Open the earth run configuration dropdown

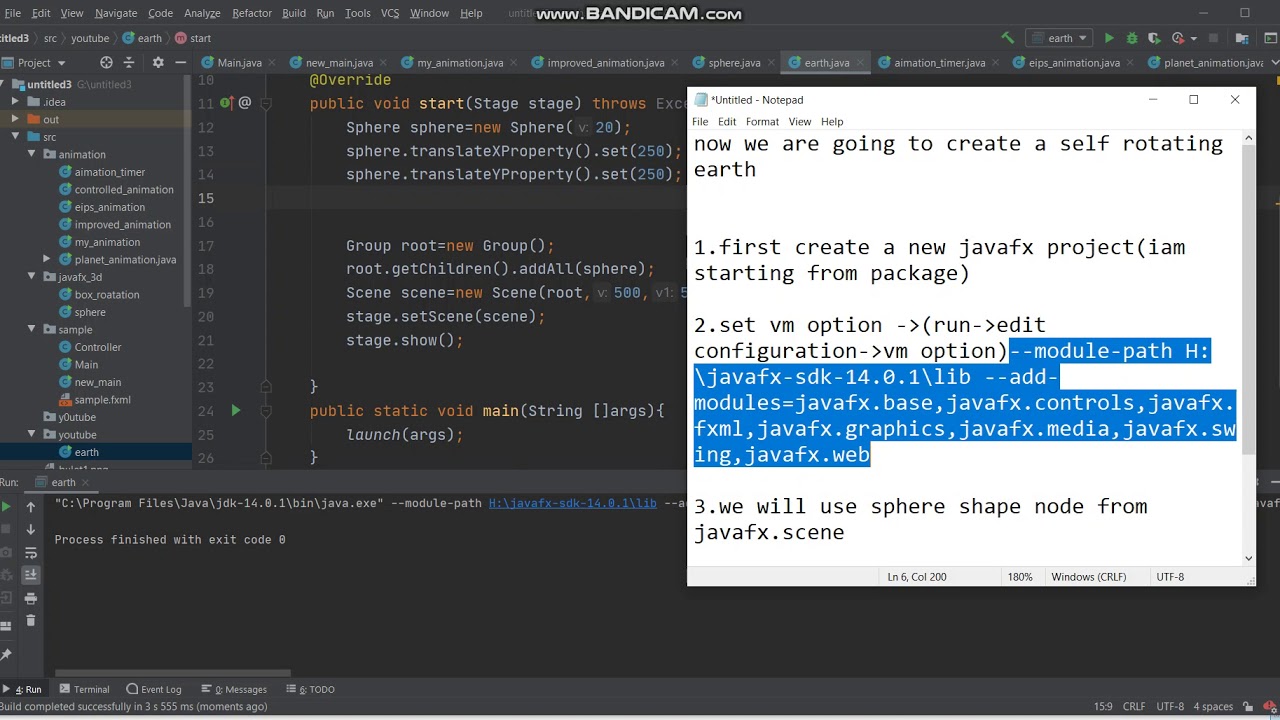click(1061, 38)
